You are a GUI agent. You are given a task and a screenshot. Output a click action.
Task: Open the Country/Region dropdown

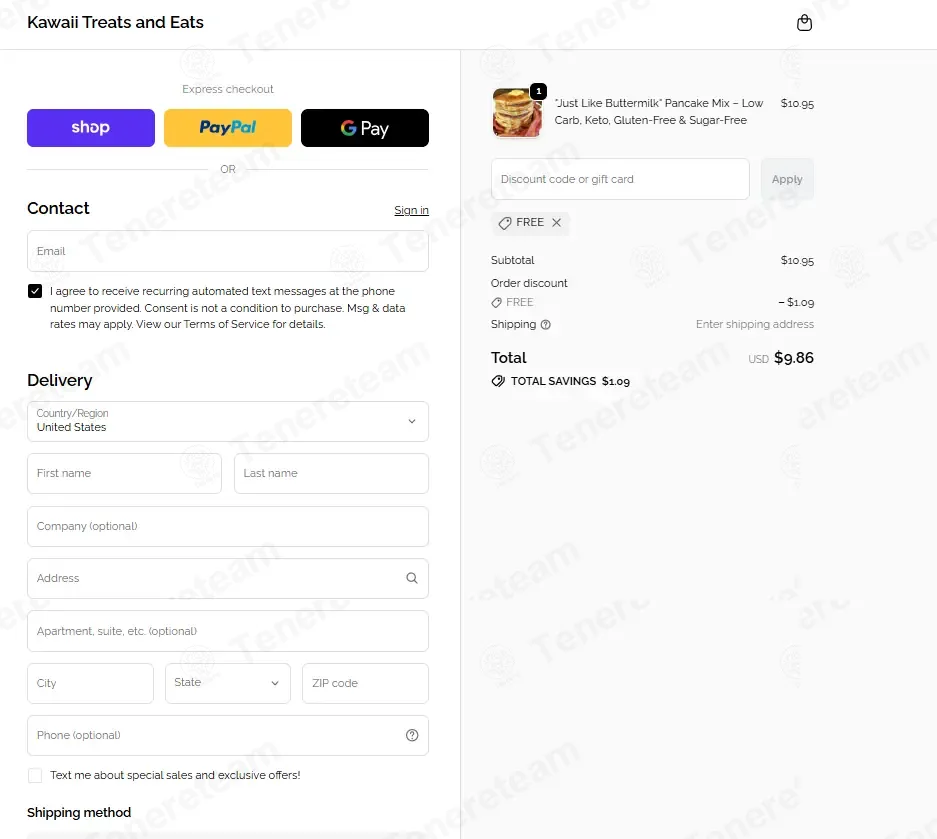point(228,421)
